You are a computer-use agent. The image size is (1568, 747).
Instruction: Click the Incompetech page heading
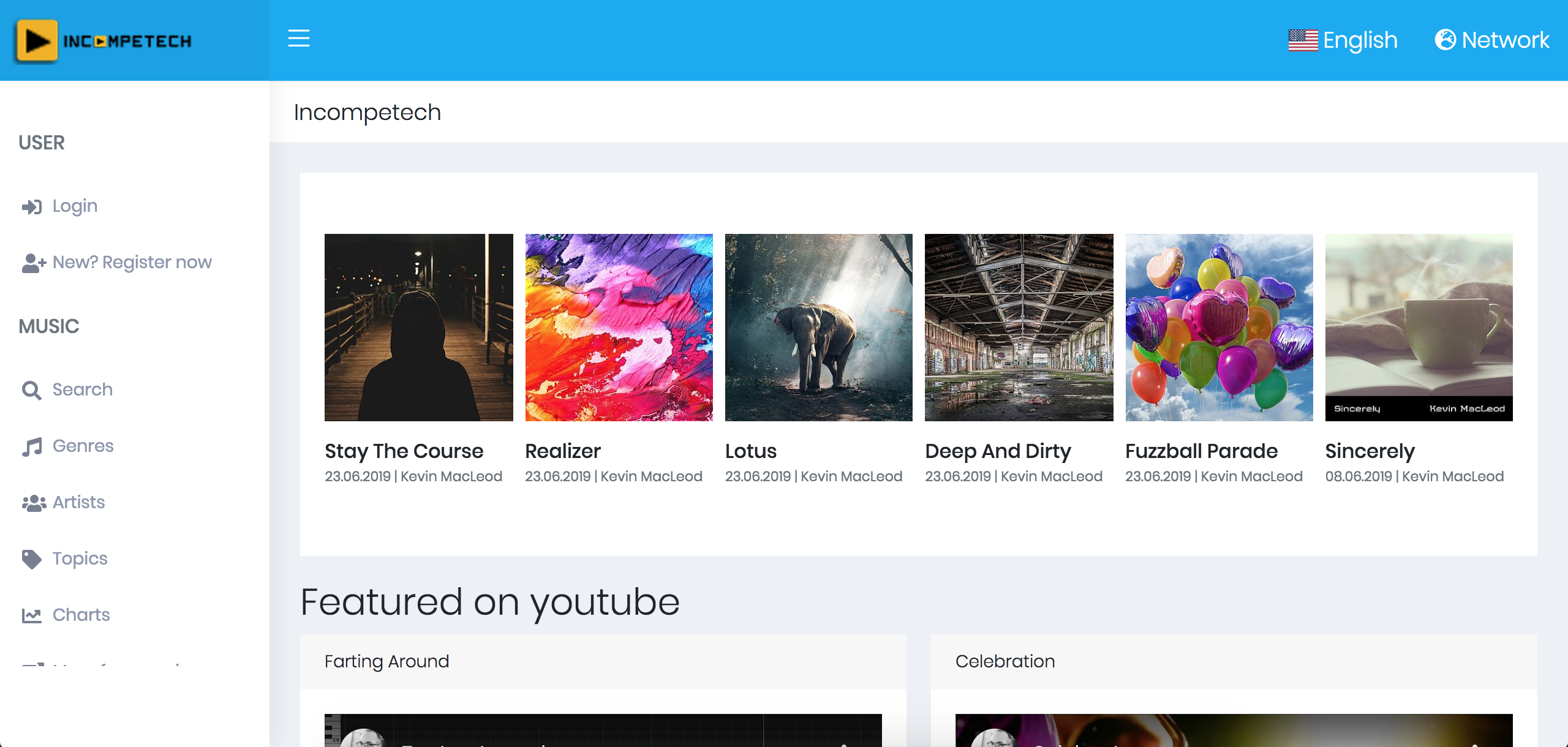(x=367, y=113)
